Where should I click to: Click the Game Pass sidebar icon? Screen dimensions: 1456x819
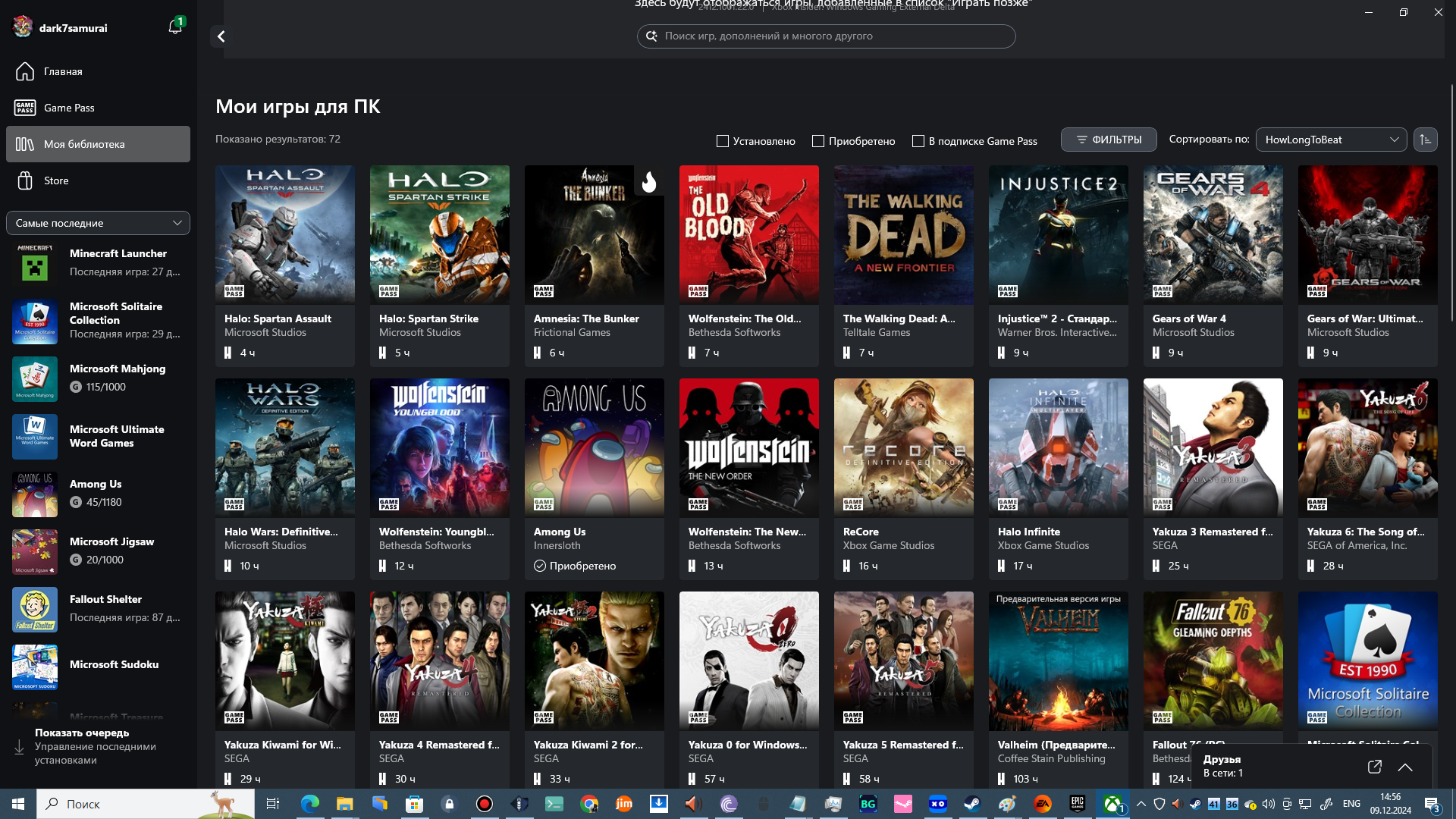[x=24, y=107]
